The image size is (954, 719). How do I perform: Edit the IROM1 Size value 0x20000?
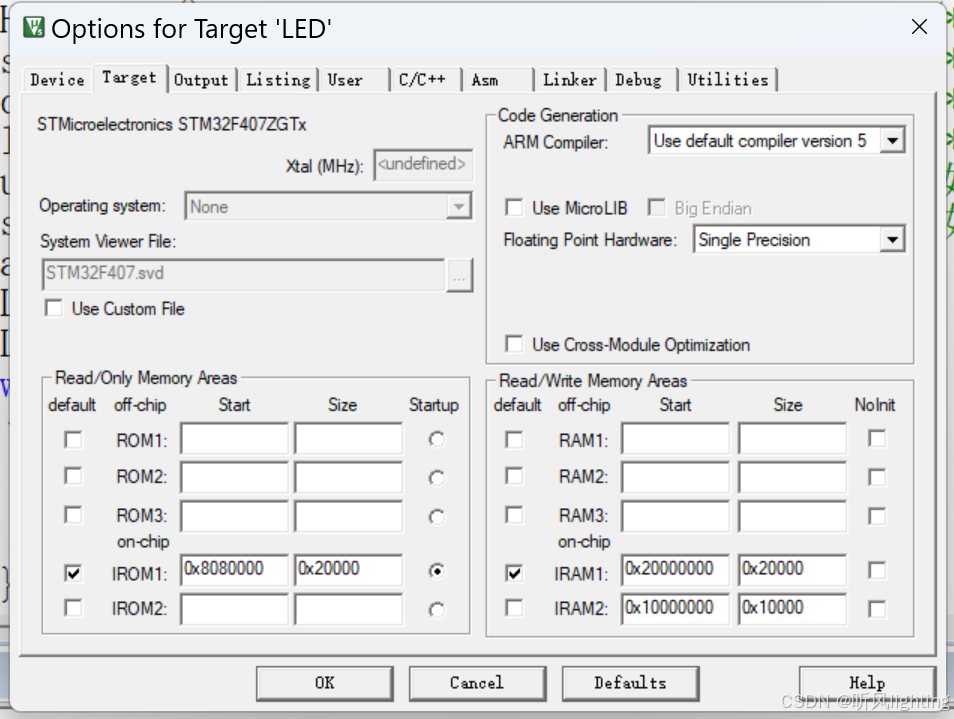tap(349, 570)
